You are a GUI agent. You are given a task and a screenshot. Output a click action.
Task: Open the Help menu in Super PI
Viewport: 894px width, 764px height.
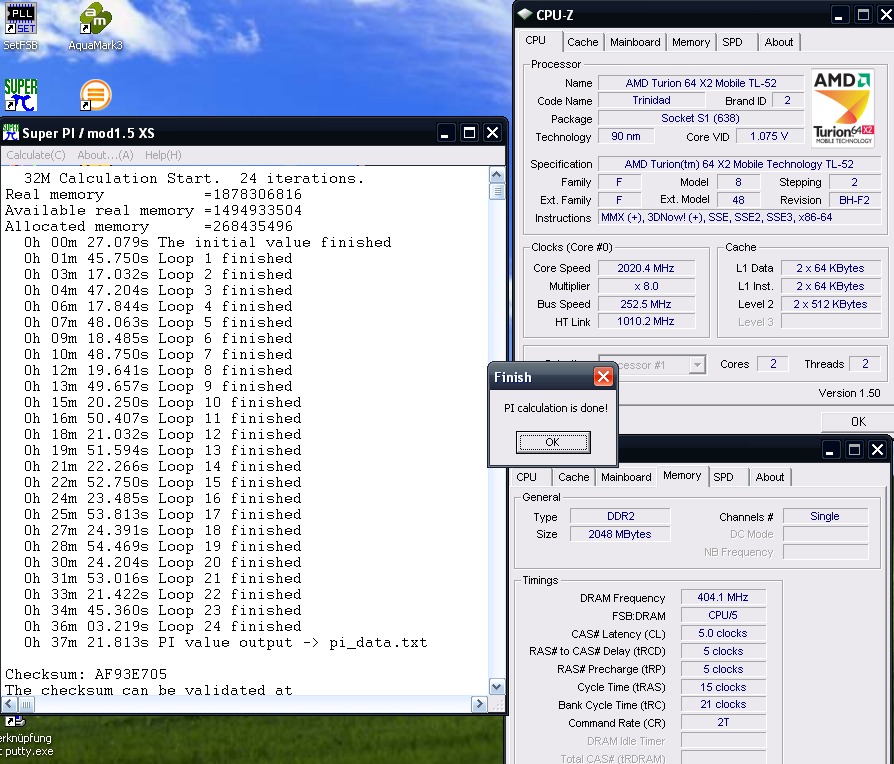(163, 155)
